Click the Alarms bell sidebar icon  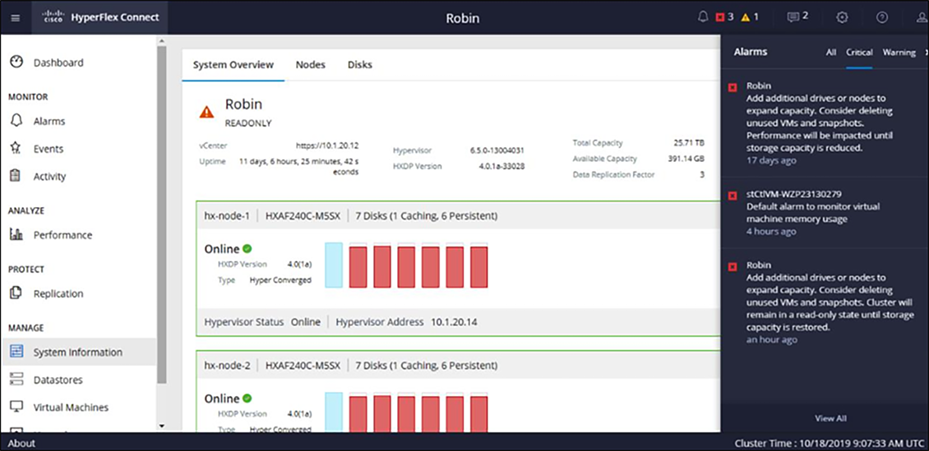(x=17, y=121)
